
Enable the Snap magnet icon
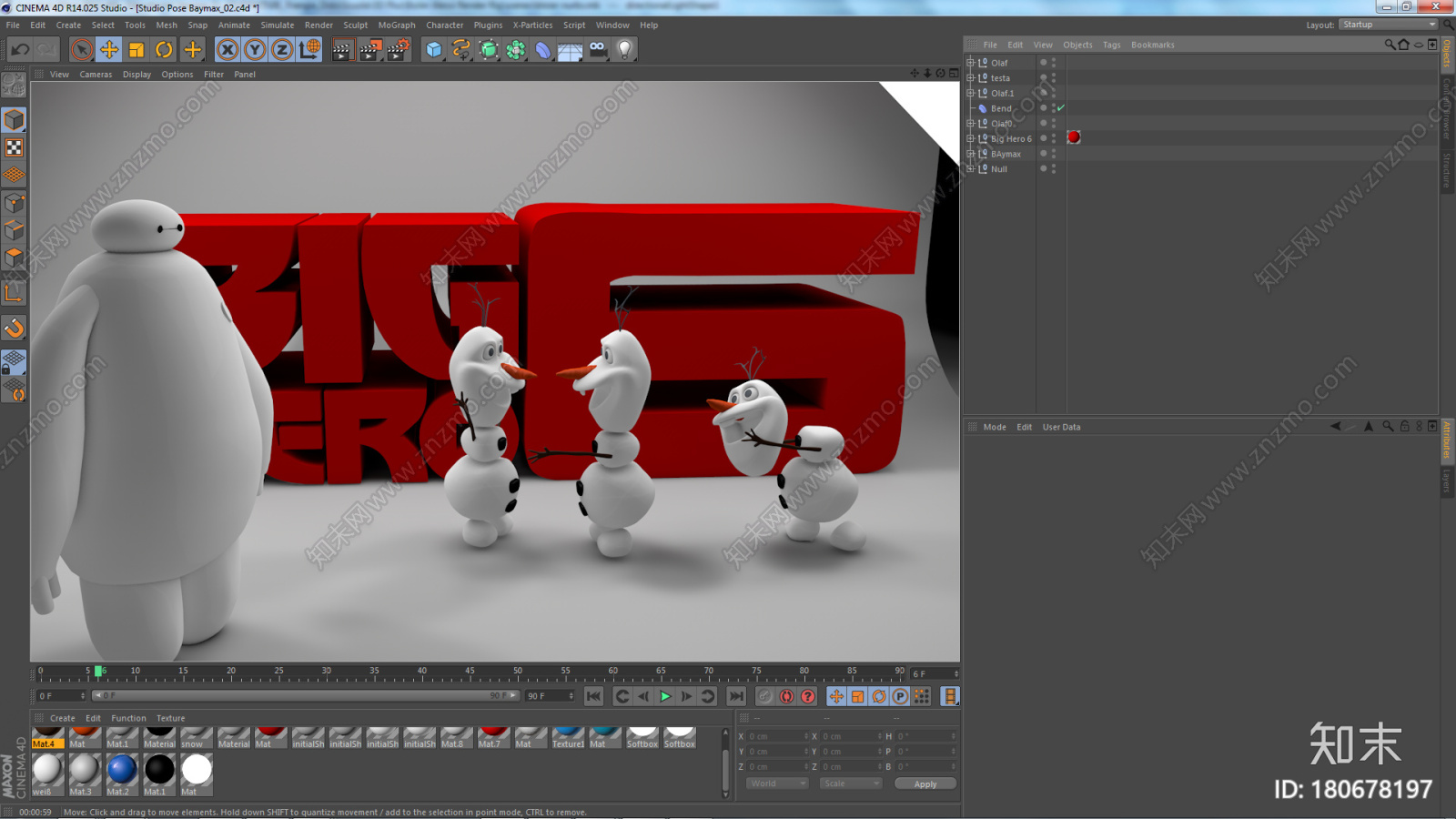pyautogui.click(x=14, y=328)
